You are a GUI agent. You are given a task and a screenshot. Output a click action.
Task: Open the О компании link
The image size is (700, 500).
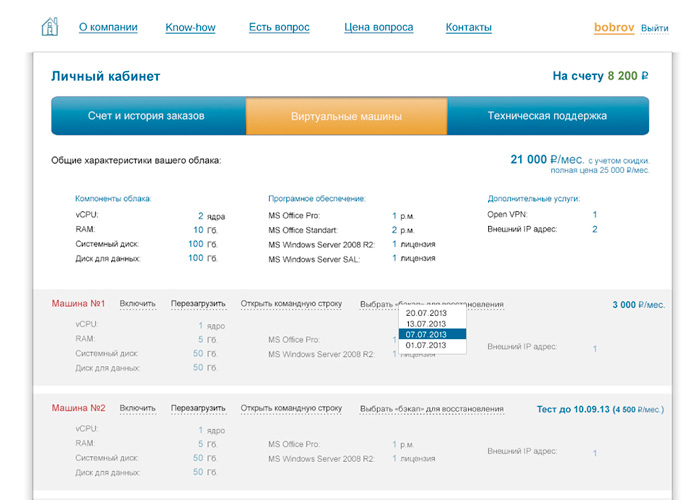coord(108,27)
